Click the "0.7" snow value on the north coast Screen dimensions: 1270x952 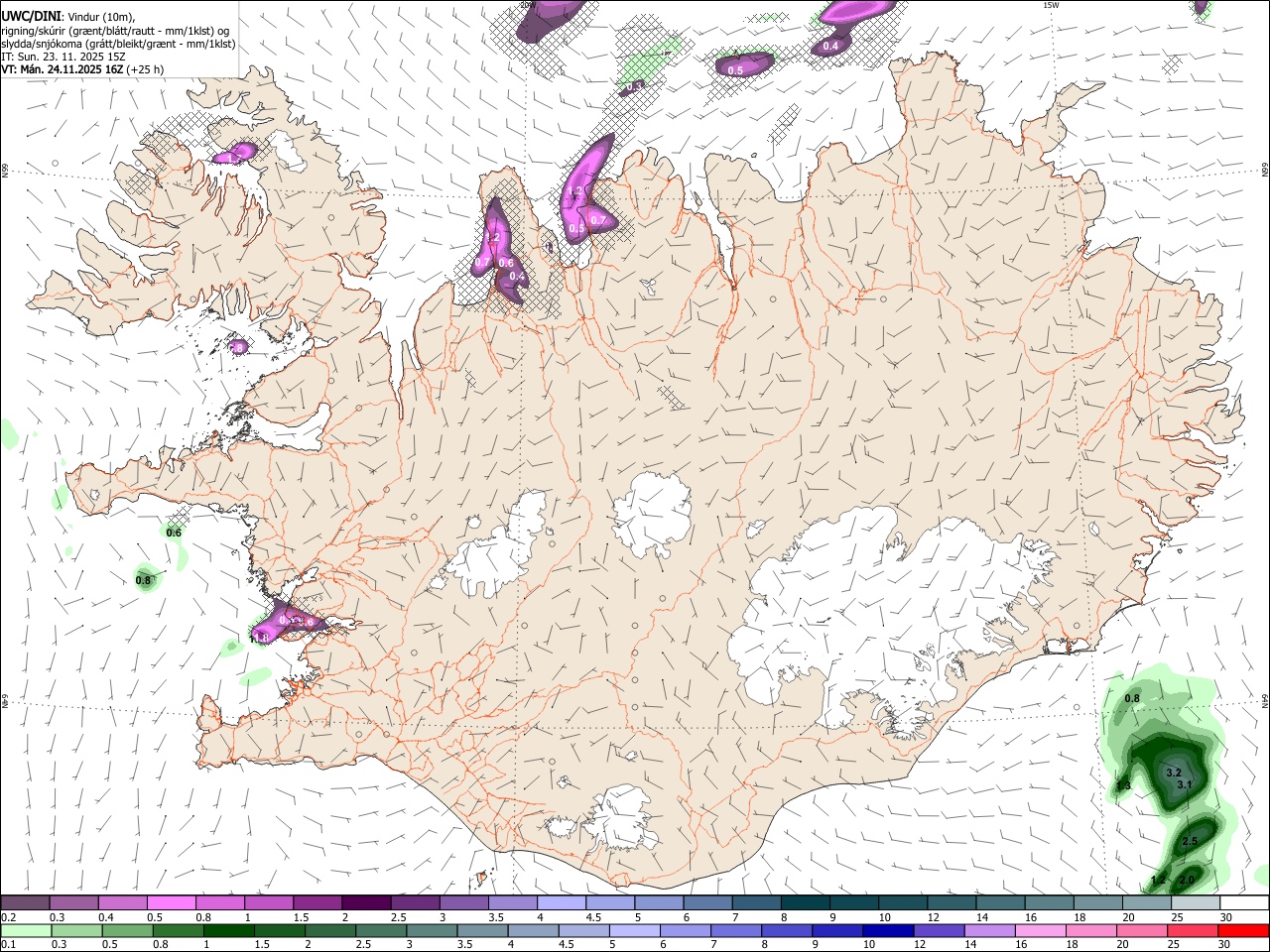598,220
